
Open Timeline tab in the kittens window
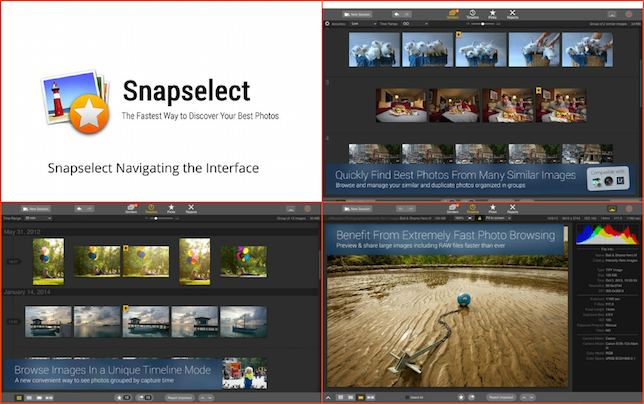click(x=472, y=14)
